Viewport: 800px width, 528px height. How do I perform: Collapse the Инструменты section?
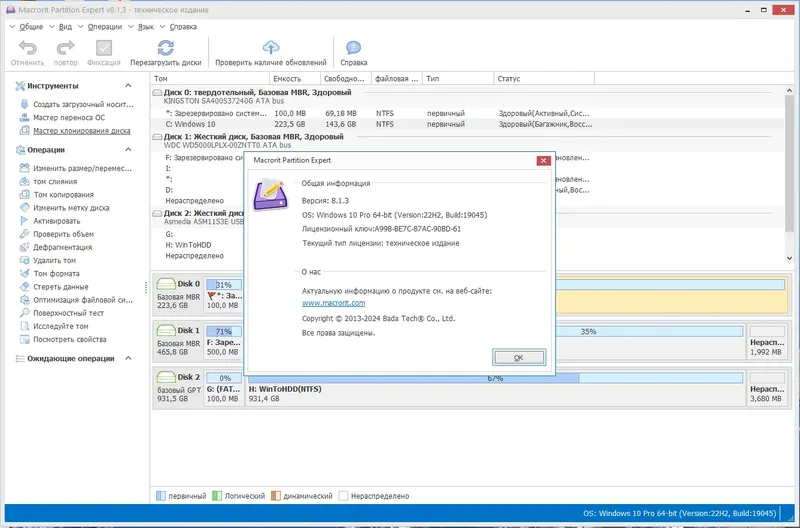128,86
